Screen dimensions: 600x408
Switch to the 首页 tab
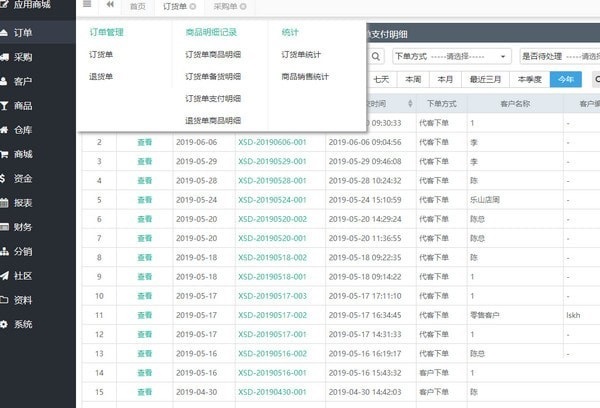[138, 7]
